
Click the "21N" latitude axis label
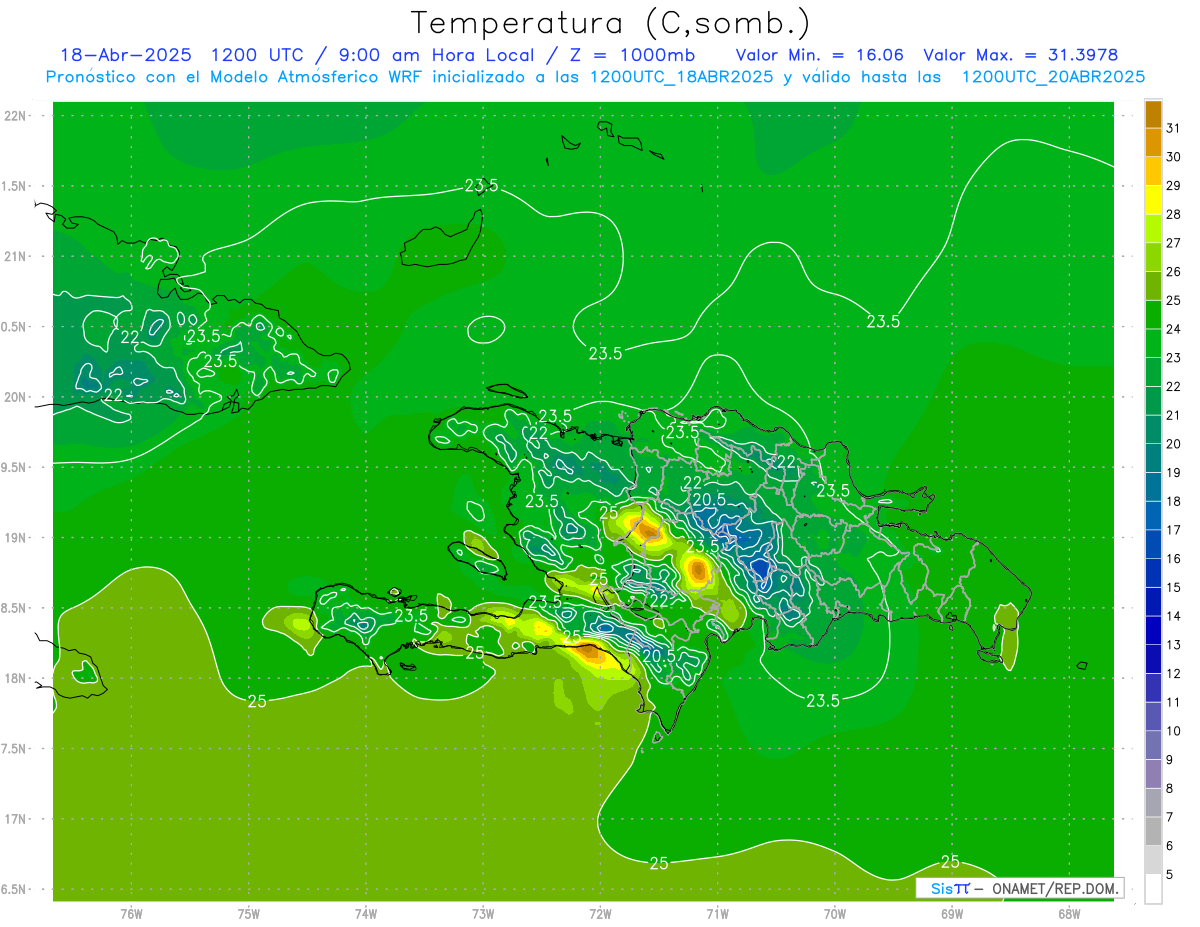16,257
